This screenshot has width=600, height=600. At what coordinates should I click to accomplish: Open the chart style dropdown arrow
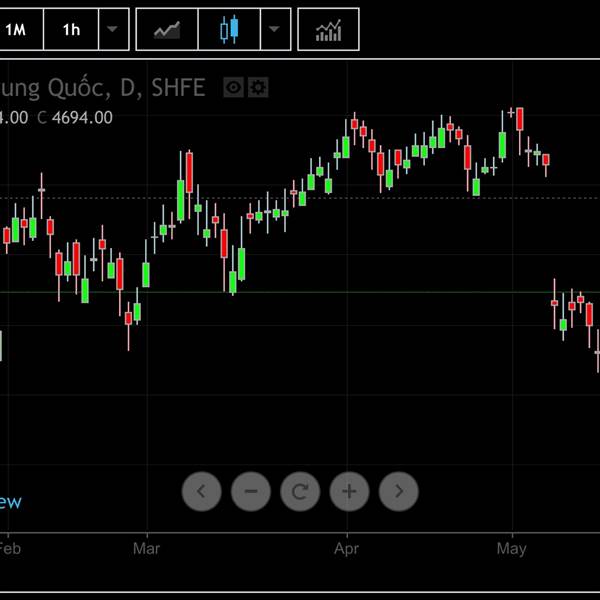tap(276, 29)
